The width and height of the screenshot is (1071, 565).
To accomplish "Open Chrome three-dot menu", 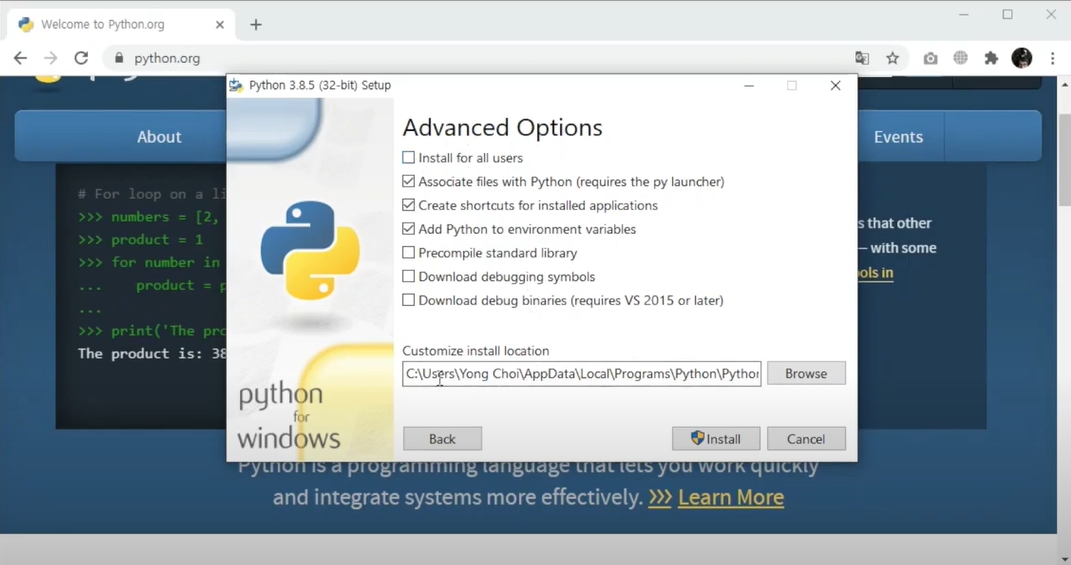I will point(1053,58).
